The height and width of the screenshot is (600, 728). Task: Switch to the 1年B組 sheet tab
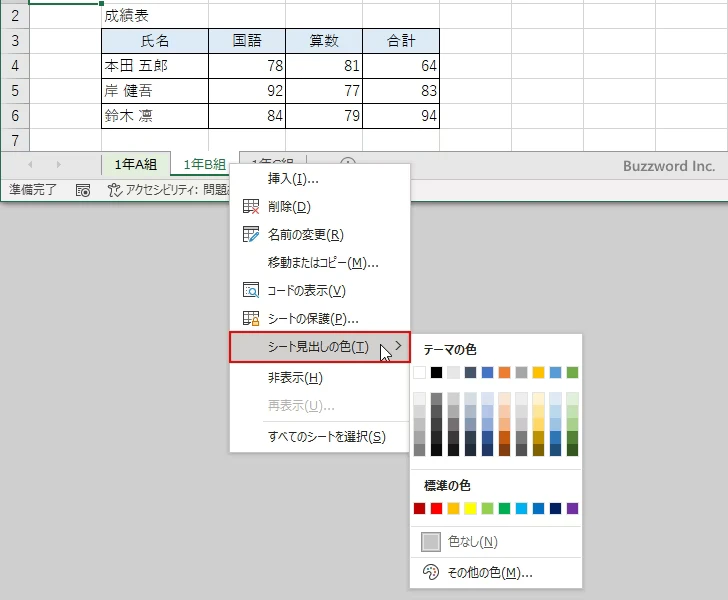[205, 164]
